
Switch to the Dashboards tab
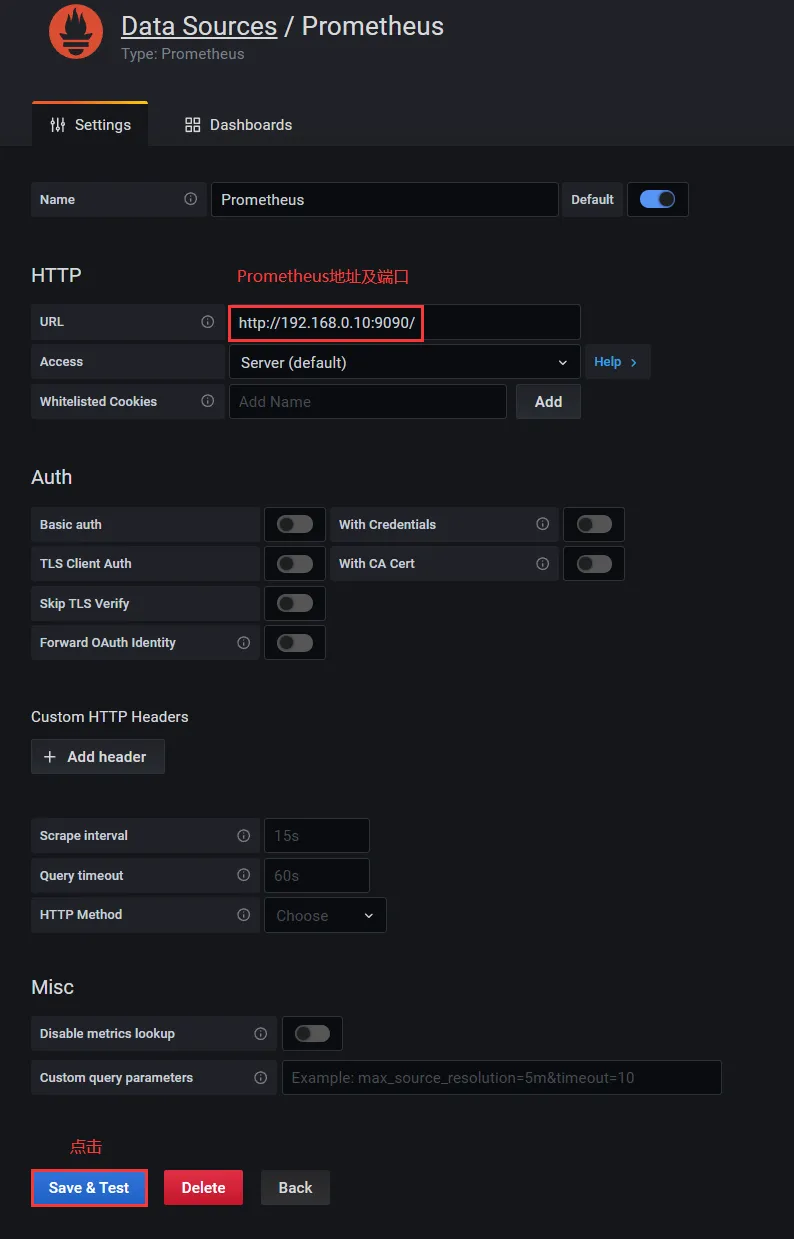[x=238, y=125]
